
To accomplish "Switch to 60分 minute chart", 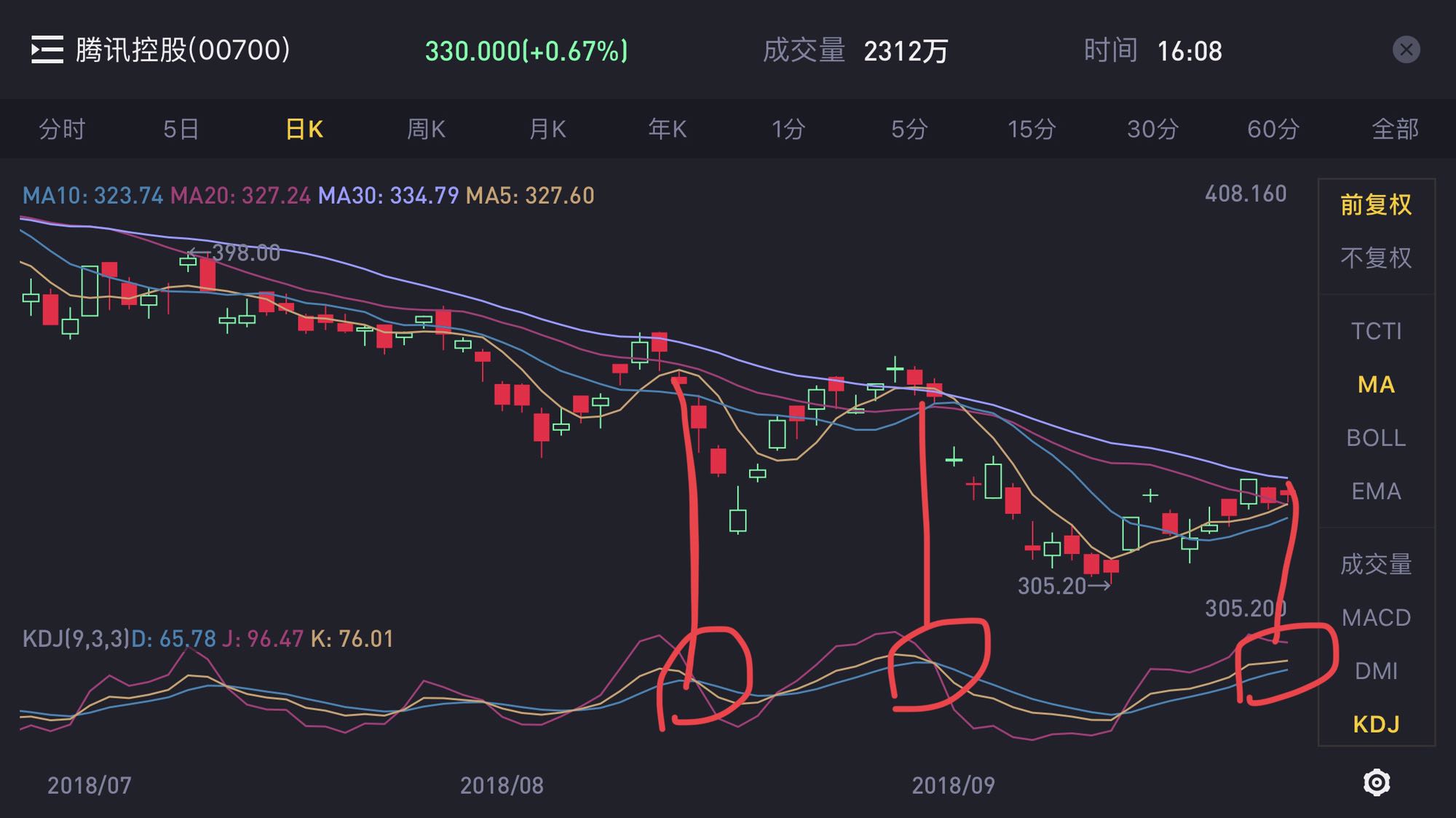I will point(1273,130).
